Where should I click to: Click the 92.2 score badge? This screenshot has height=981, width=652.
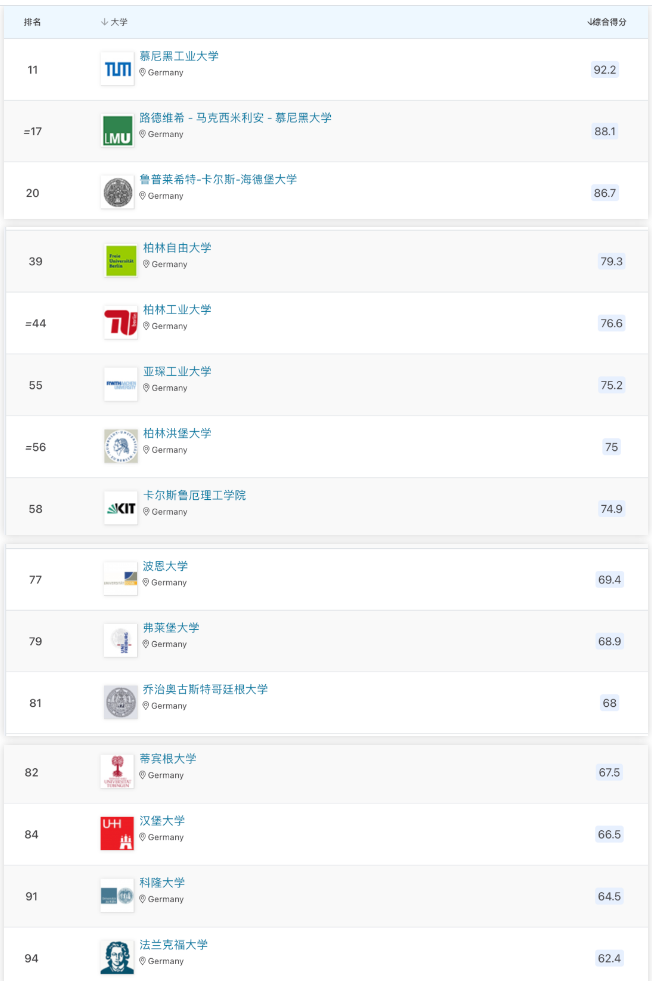click(604, 69)
